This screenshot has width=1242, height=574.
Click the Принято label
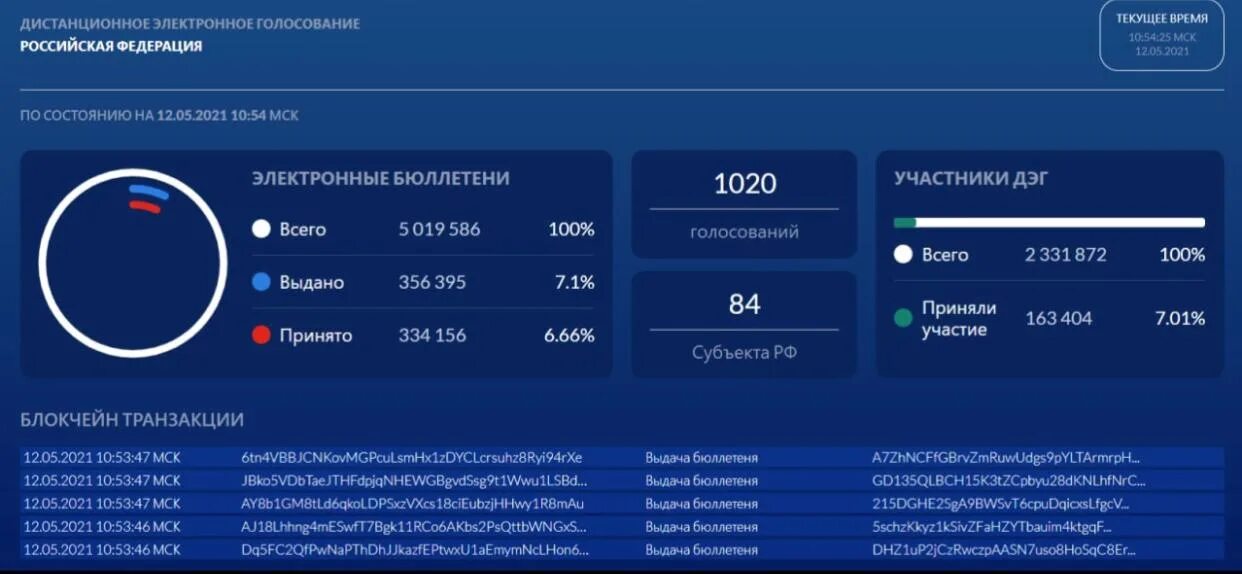(x=316, y=336)
